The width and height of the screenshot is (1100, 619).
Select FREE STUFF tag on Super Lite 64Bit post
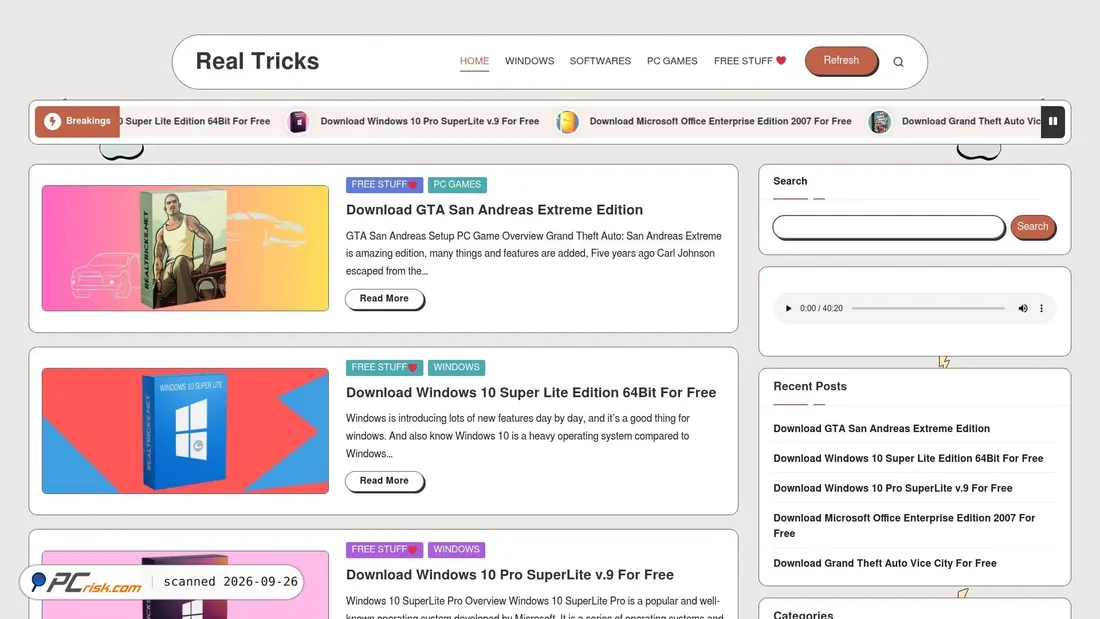tap(384, 367)
